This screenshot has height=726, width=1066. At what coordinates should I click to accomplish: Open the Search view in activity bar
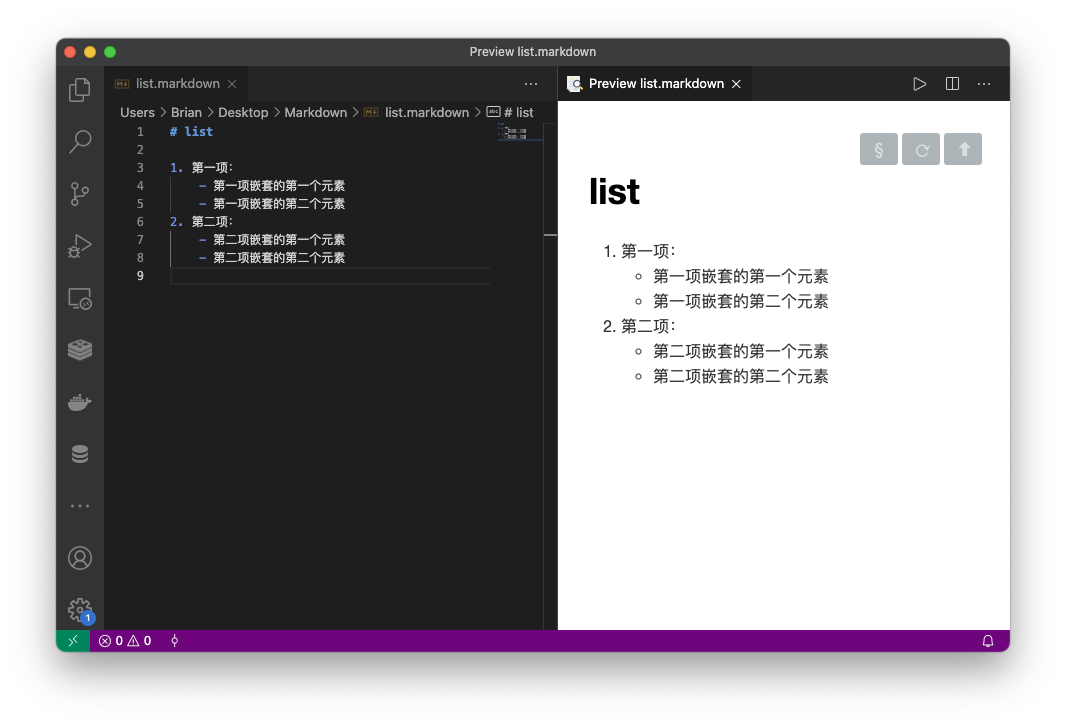click(80, 141)
